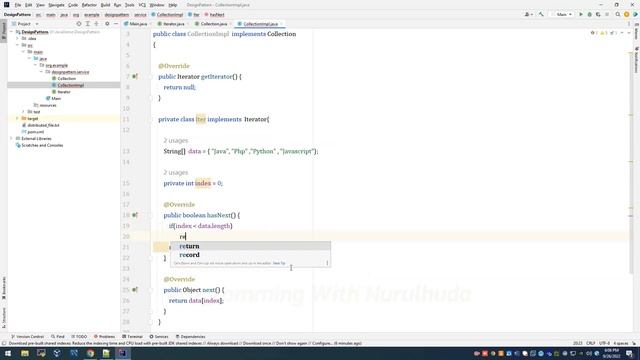Select the CollectionImpl.java editor tab

[x=260, y=24]
